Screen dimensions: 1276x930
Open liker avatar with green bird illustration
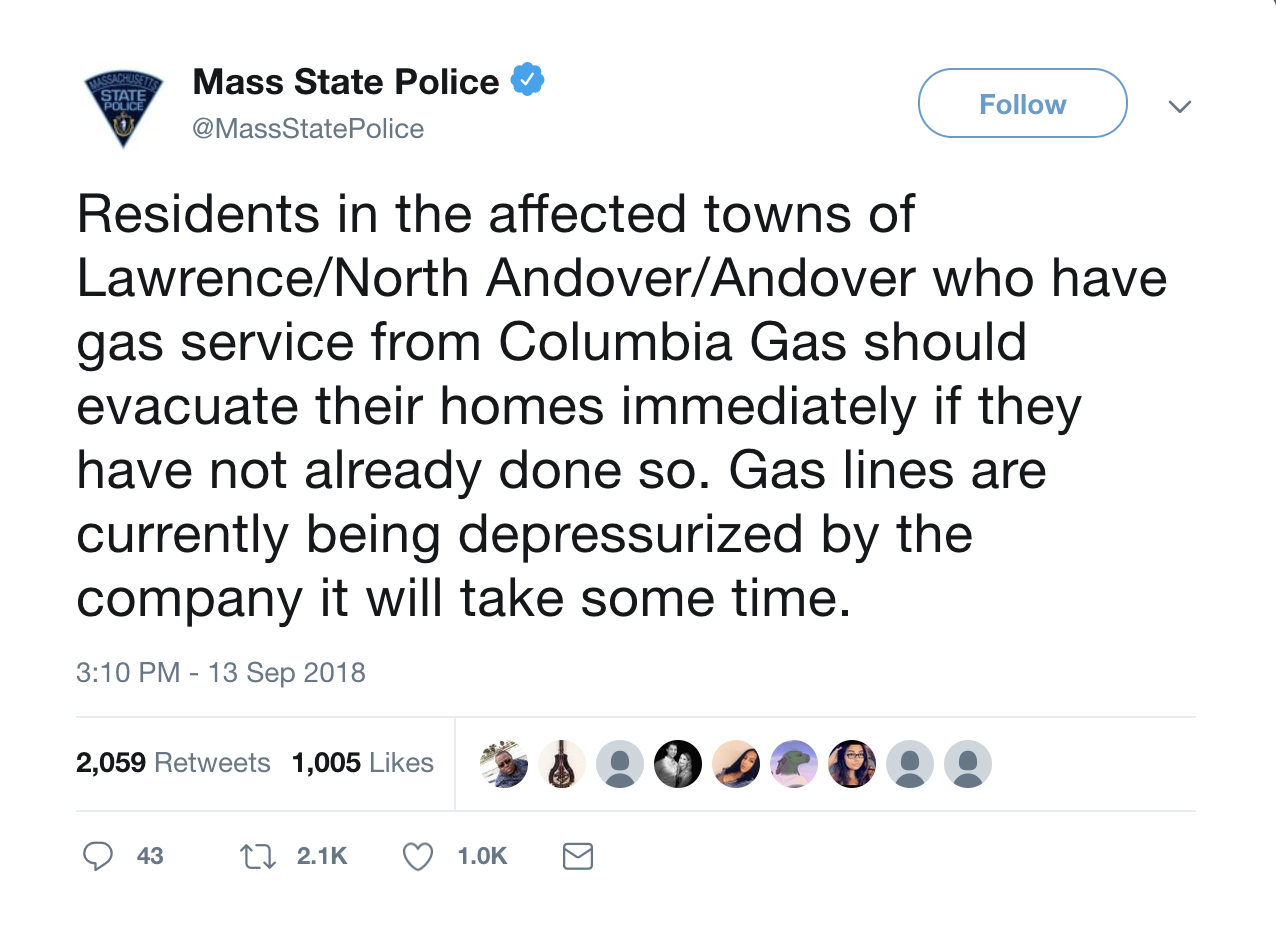point(794,764)
